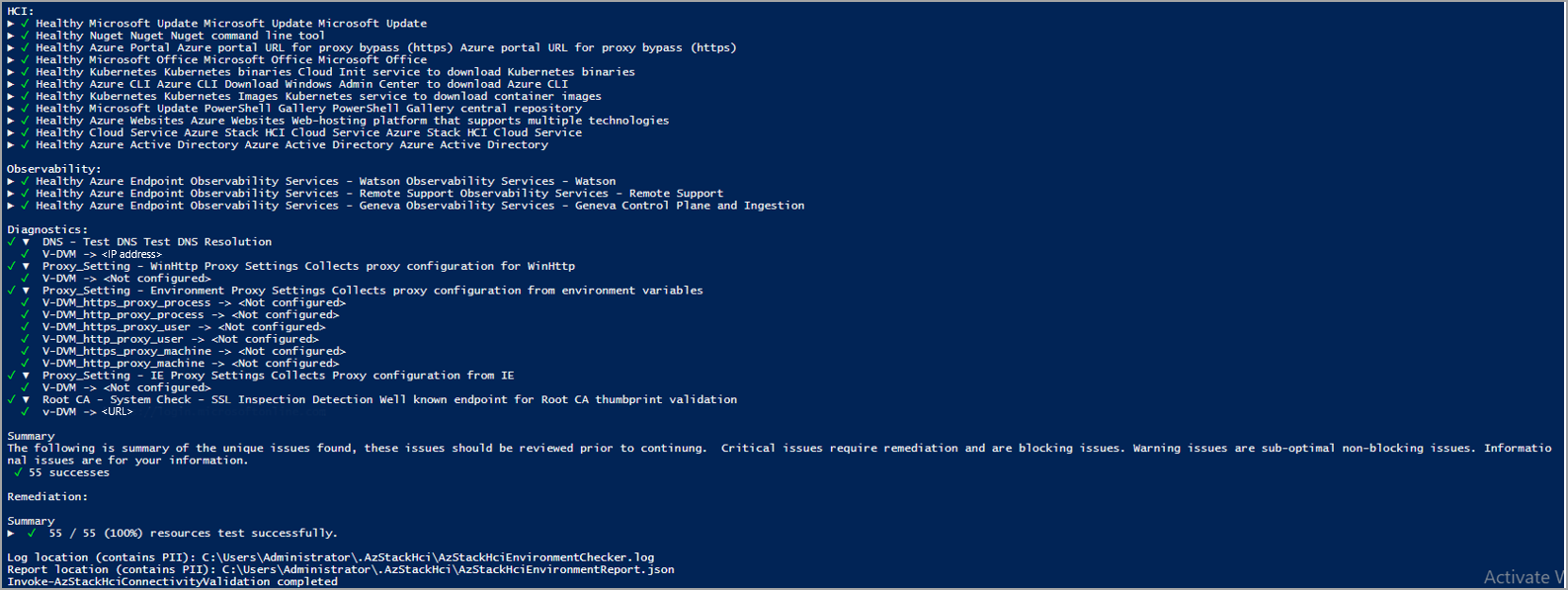The image size is (1568, 590).
Task: Click the checkmark next to 55 successes
Action: 18,472
